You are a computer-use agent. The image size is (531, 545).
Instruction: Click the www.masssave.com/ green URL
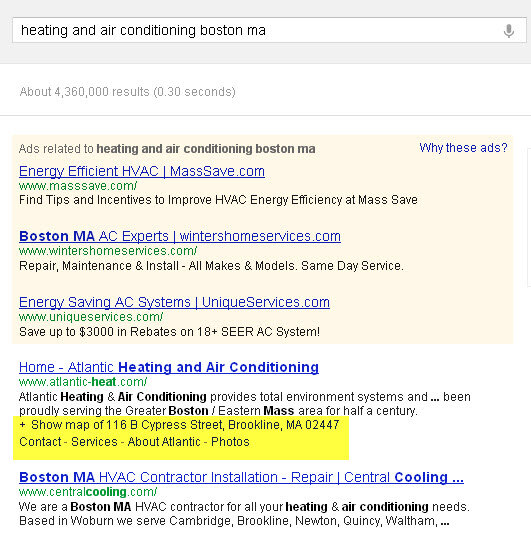(x=78, y=186)
